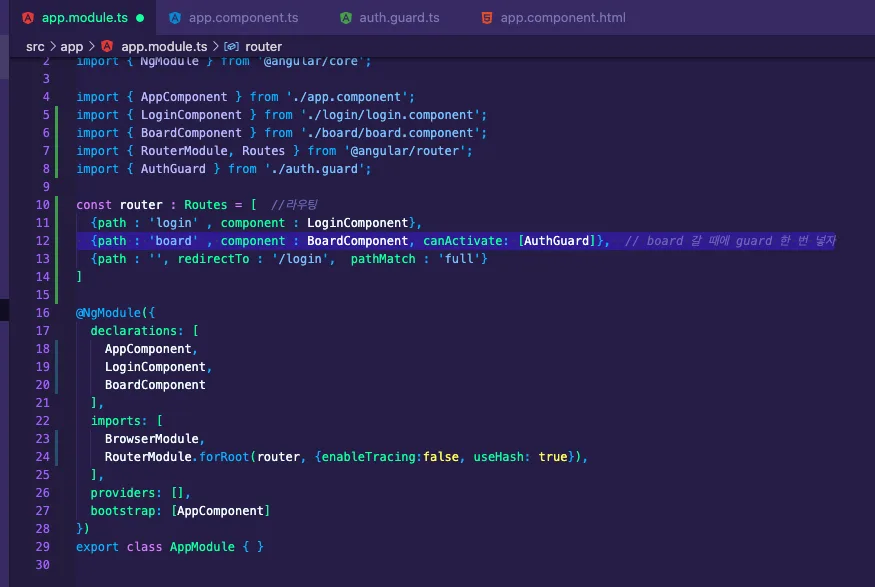875x587 pixels.
Task: Click the blue Angular icon on app.component.ts tab
Action: click(x=175, y=18)
